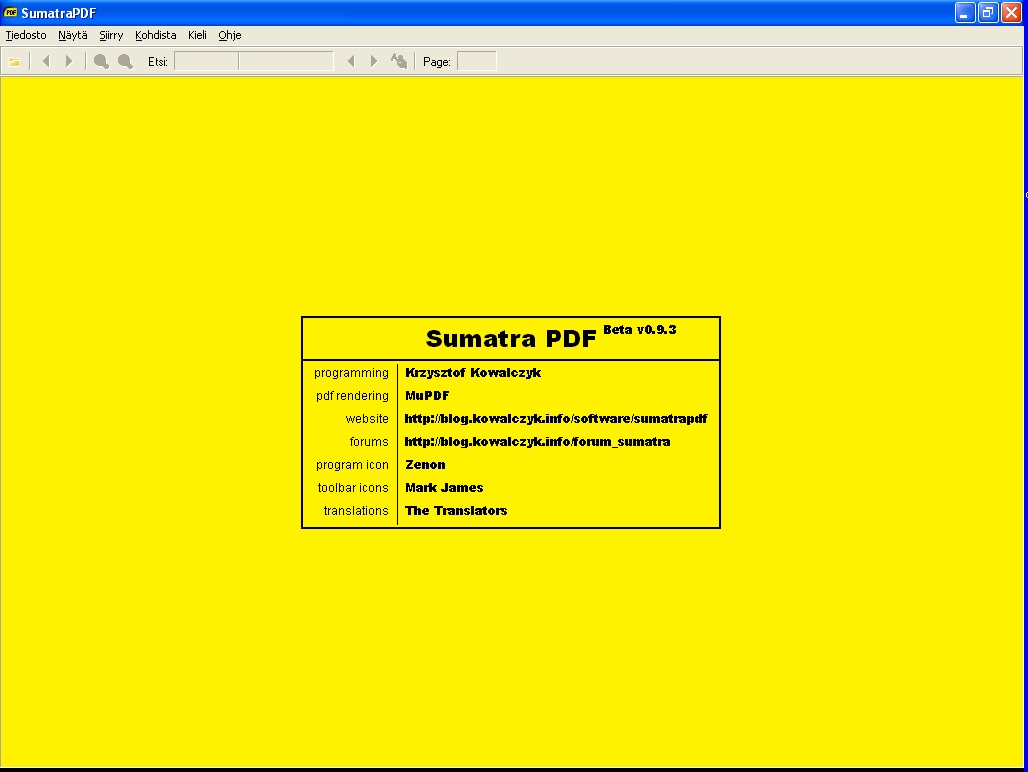Open the Näytä menu
The width and height of the screenshot is (1028, 772).
pos(73,35)
